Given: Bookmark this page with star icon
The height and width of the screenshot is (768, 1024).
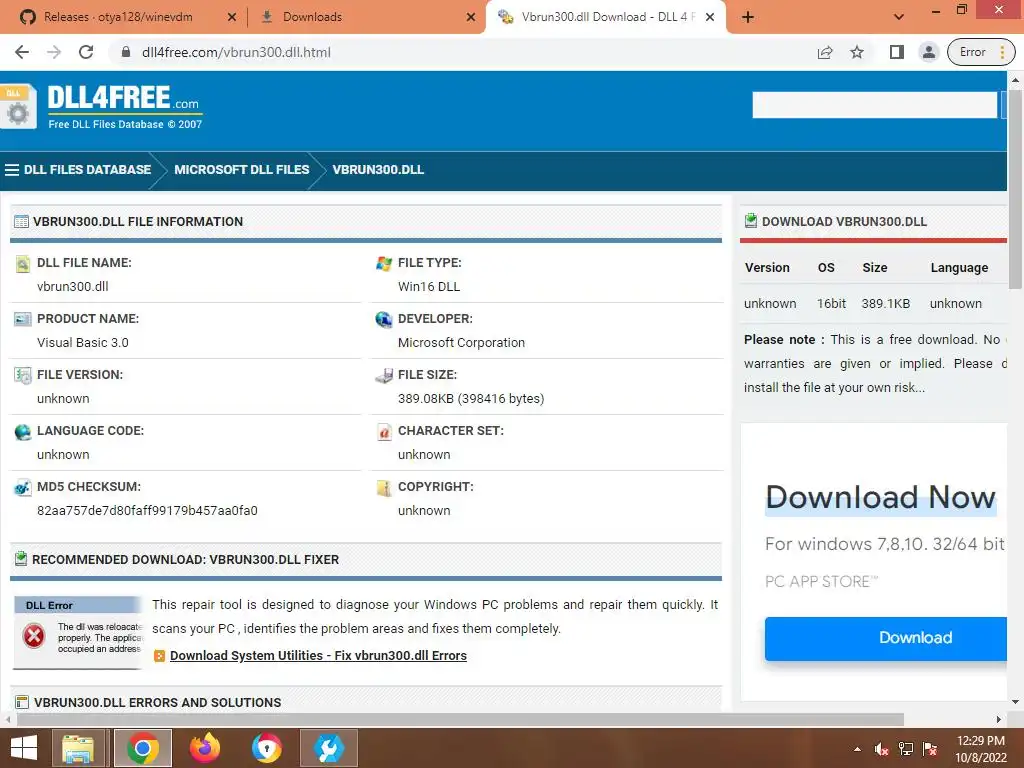Looking at the screenshot, I should [x=857, y=52].
